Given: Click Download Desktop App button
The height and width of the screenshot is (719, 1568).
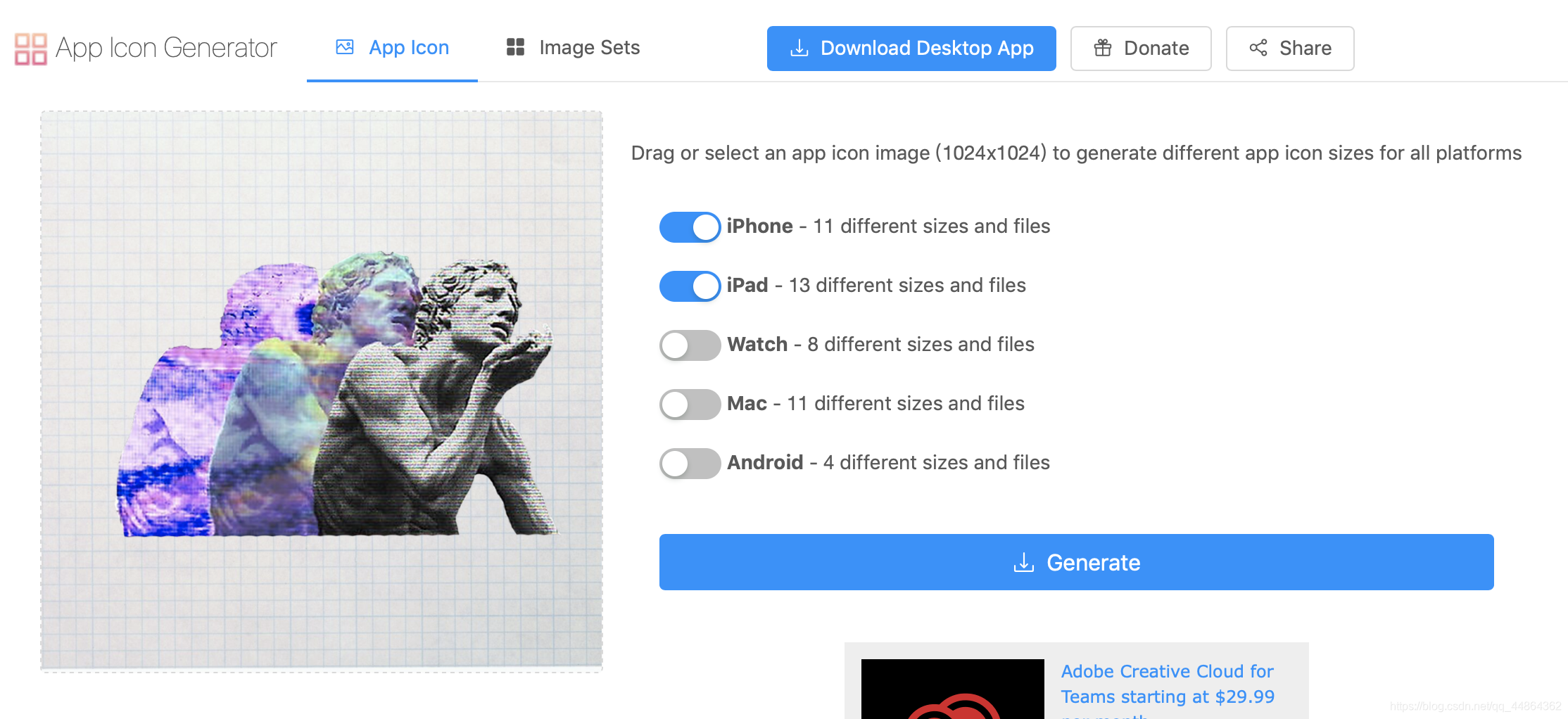Looking at the screenshot, I should point(911,49).
